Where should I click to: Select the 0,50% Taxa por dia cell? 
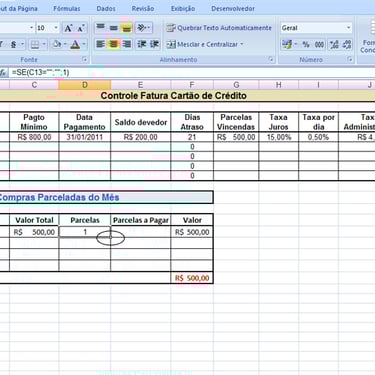point(318,137)
